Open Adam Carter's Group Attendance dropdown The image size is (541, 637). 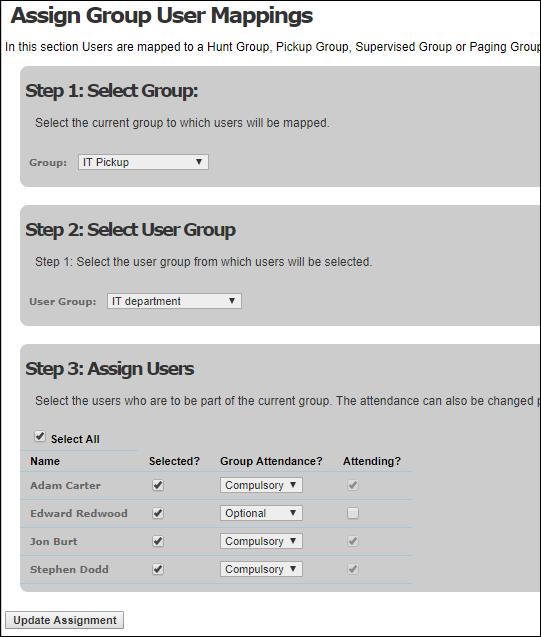pyautogui.click(x=261, y=485)
